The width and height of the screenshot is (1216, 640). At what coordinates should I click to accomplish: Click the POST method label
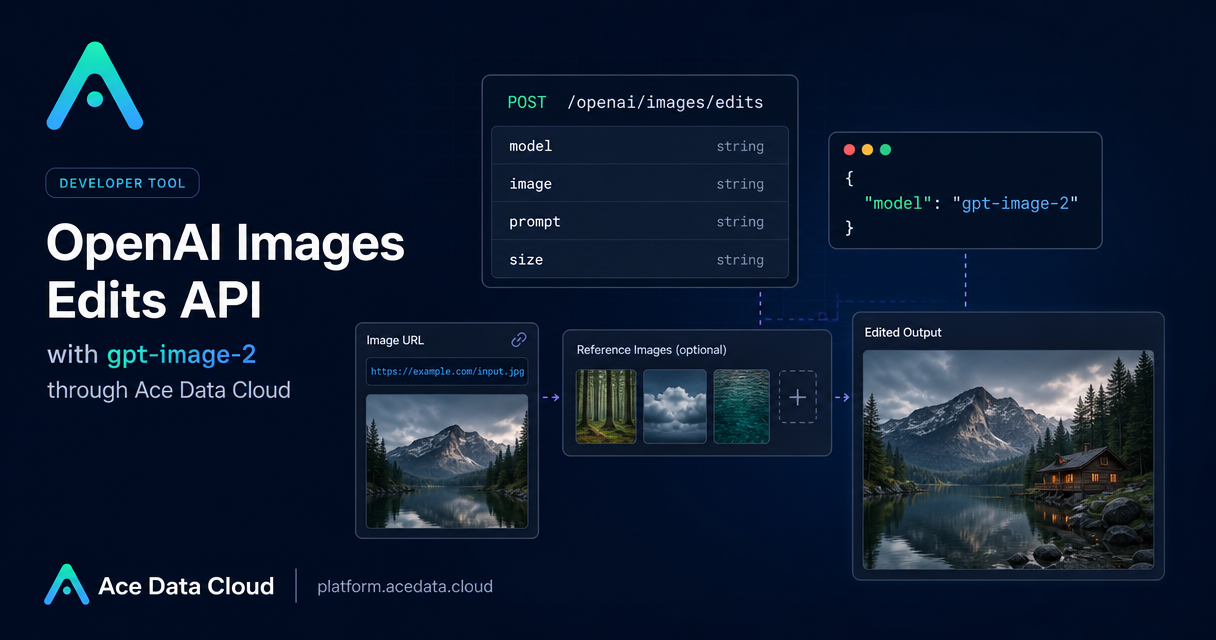[x=527, y=102]
